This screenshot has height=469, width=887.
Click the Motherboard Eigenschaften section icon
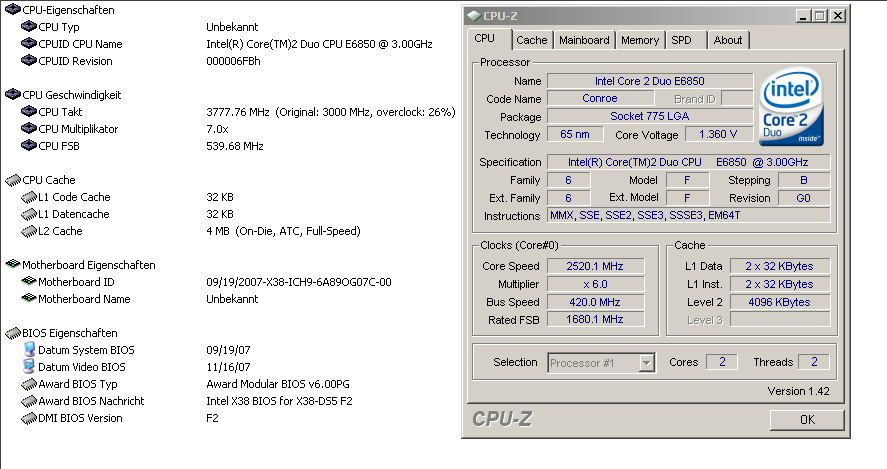pyautogui.click(x=13, y=264)
